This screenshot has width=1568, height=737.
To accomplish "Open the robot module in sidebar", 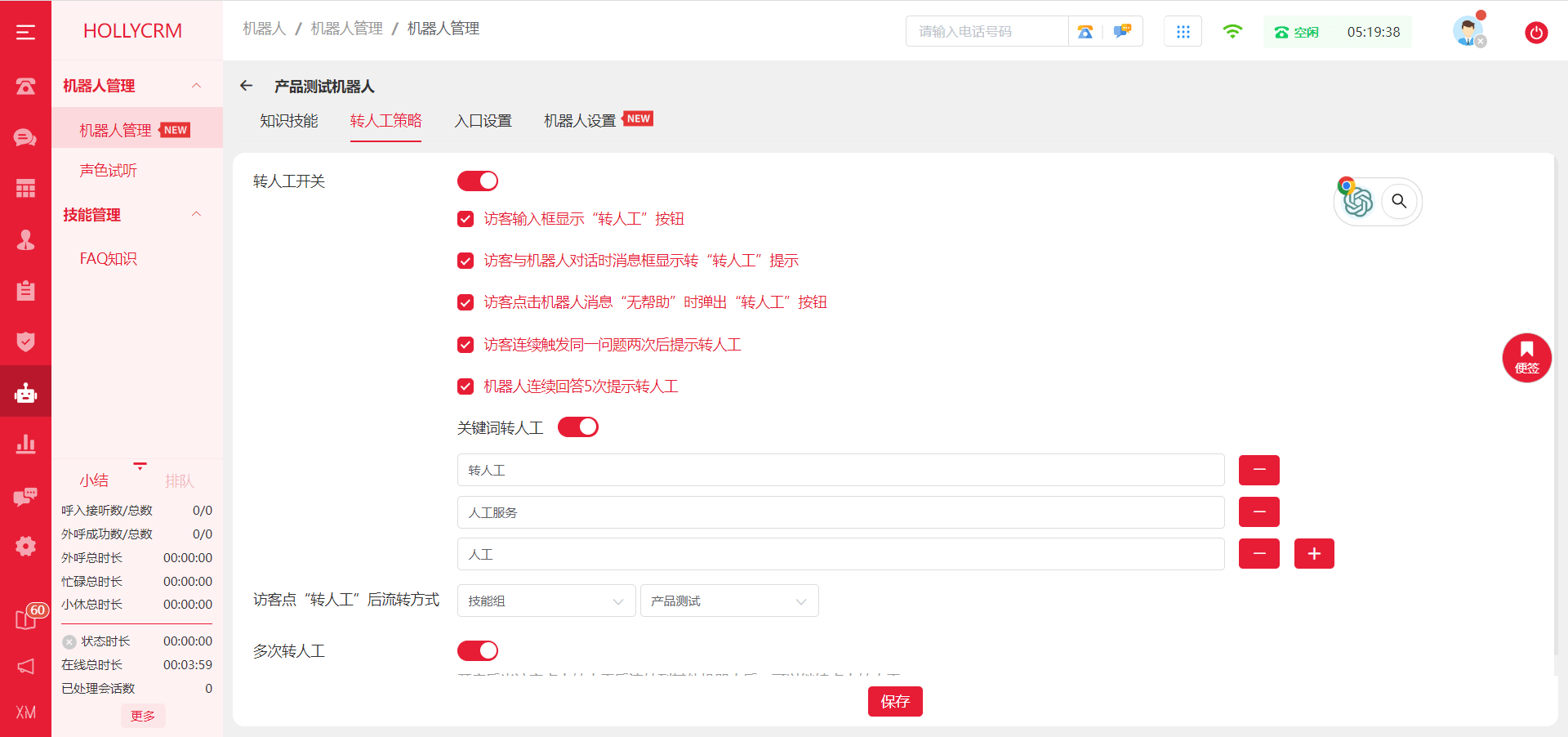I will 25,393.
